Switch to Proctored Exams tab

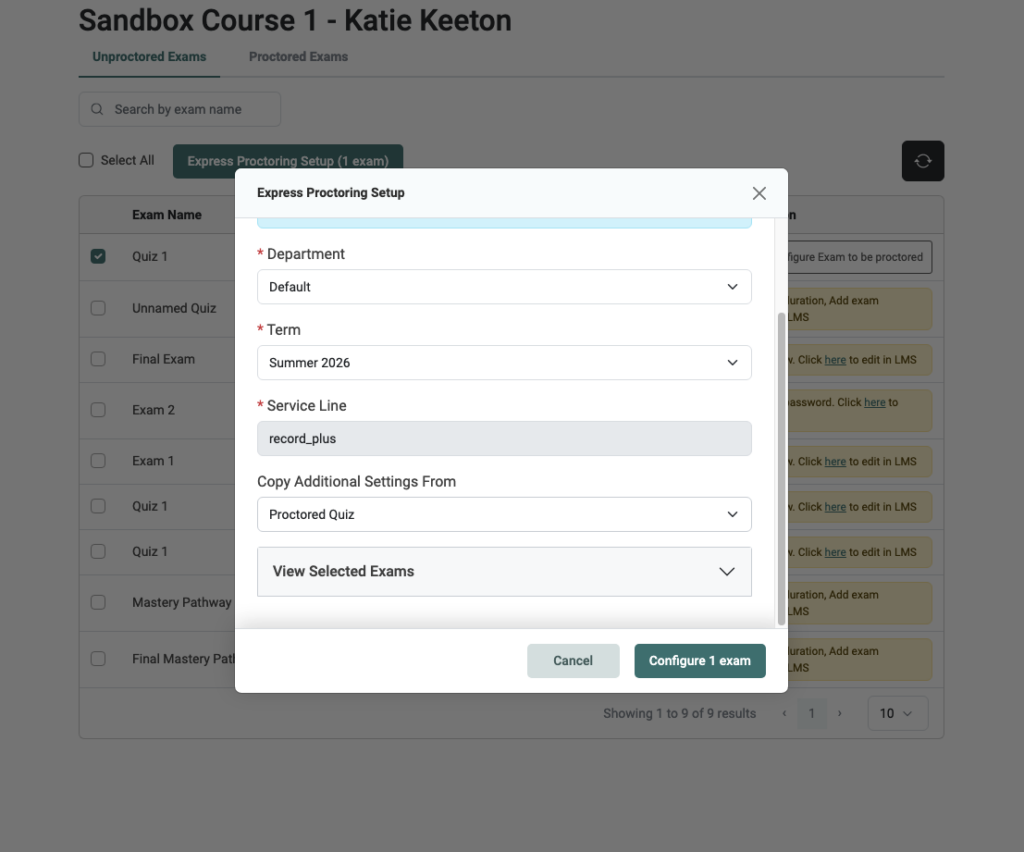point(298,57)
